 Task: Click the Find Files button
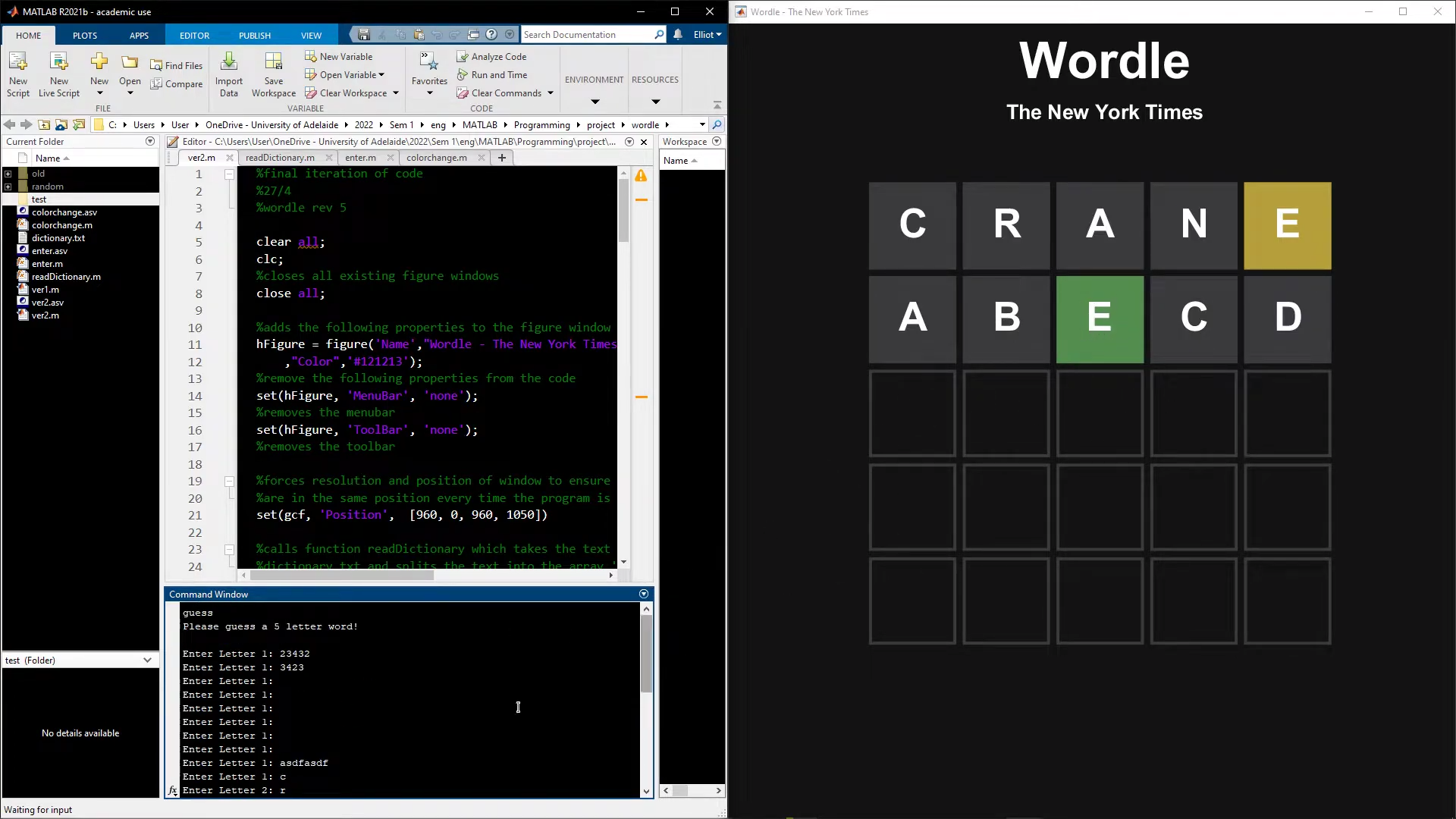pos(177,65)
